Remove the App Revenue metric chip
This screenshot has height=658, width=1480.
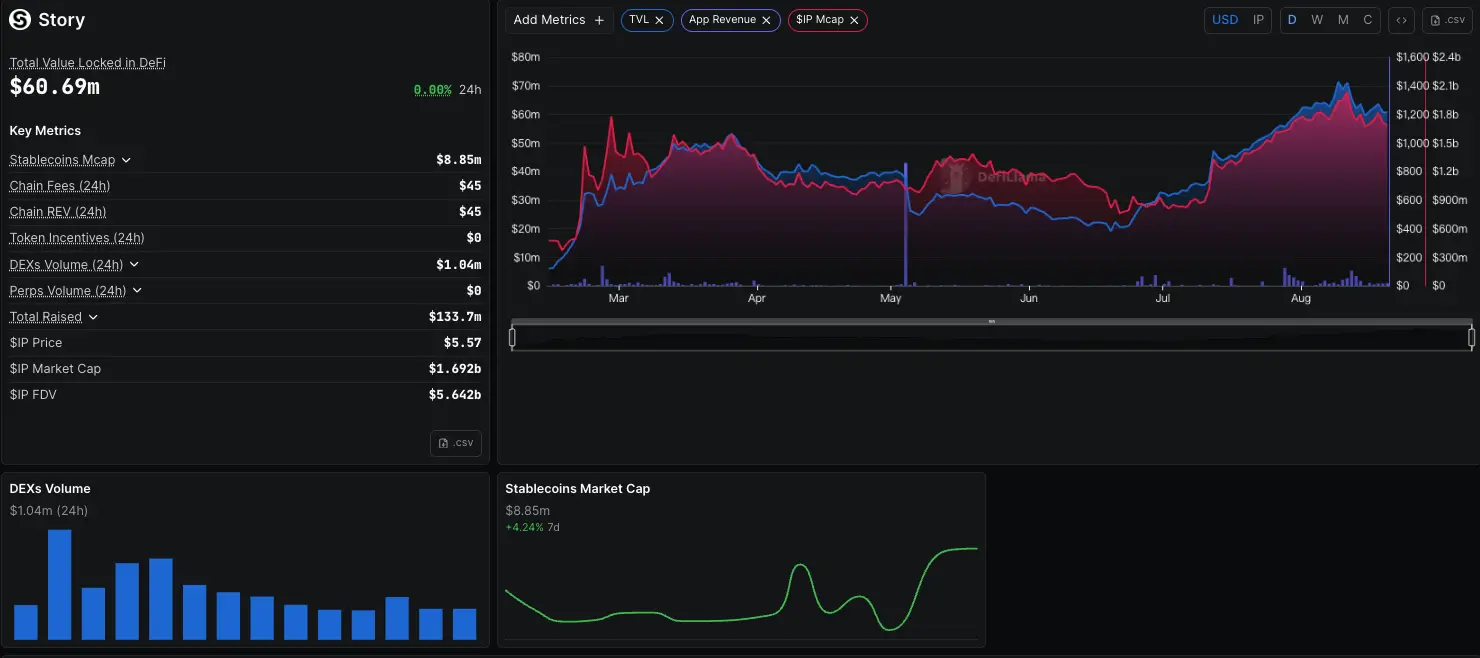pos(766,20)
